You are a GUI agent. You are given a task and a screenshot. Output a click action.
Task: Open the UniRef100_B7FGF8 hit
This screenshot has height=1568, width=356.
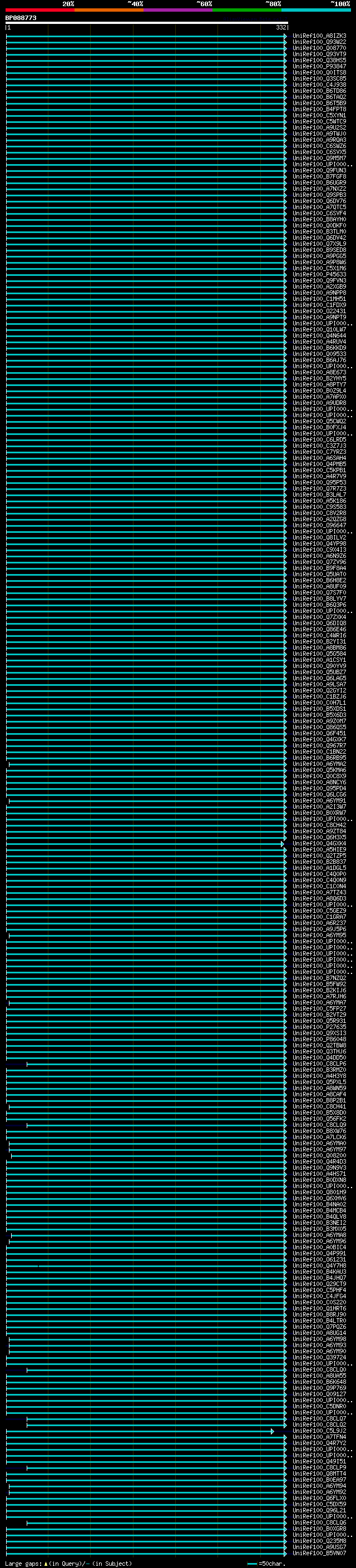pos(319,177)
